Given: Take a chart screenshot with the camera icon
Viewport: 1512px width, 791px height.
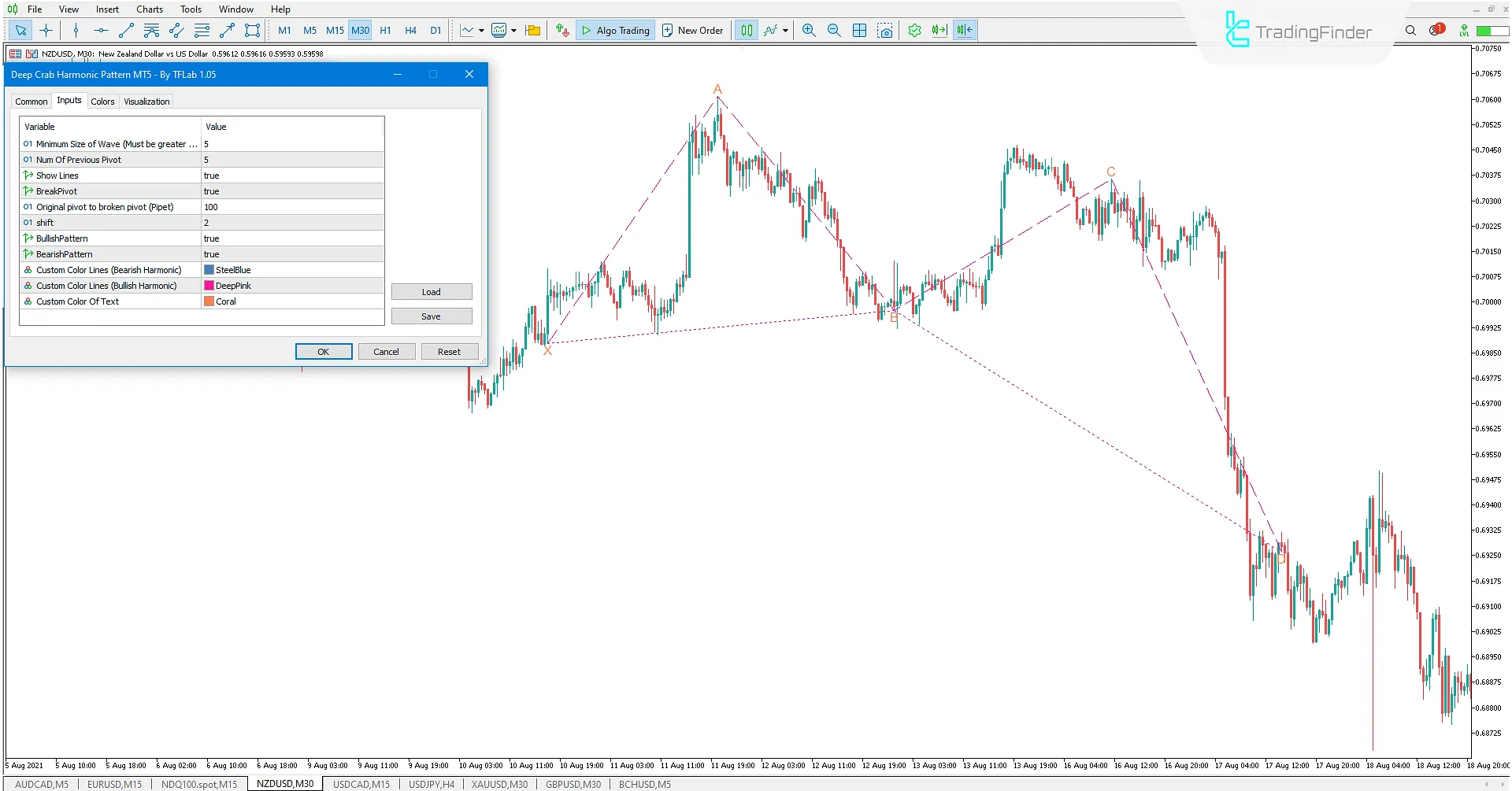Looking at the screenshot, I should pos(885,30).
